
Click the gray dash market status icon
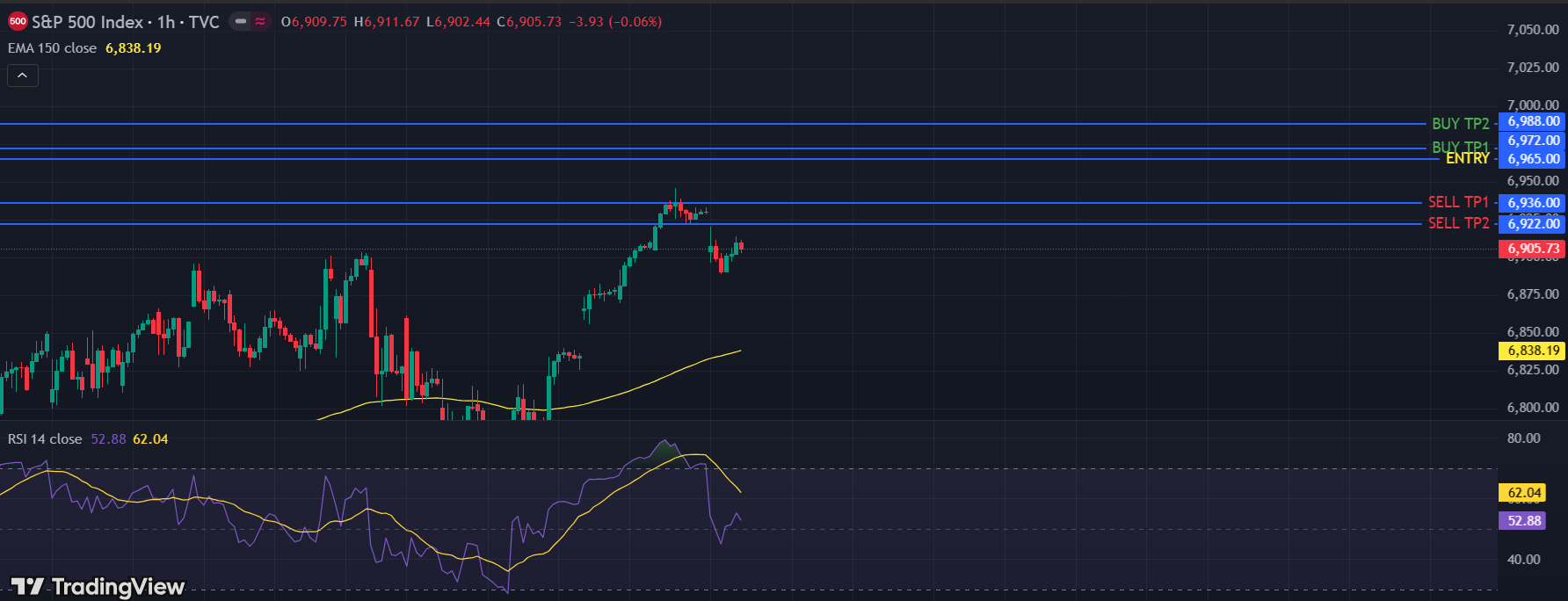pos(240,22)
